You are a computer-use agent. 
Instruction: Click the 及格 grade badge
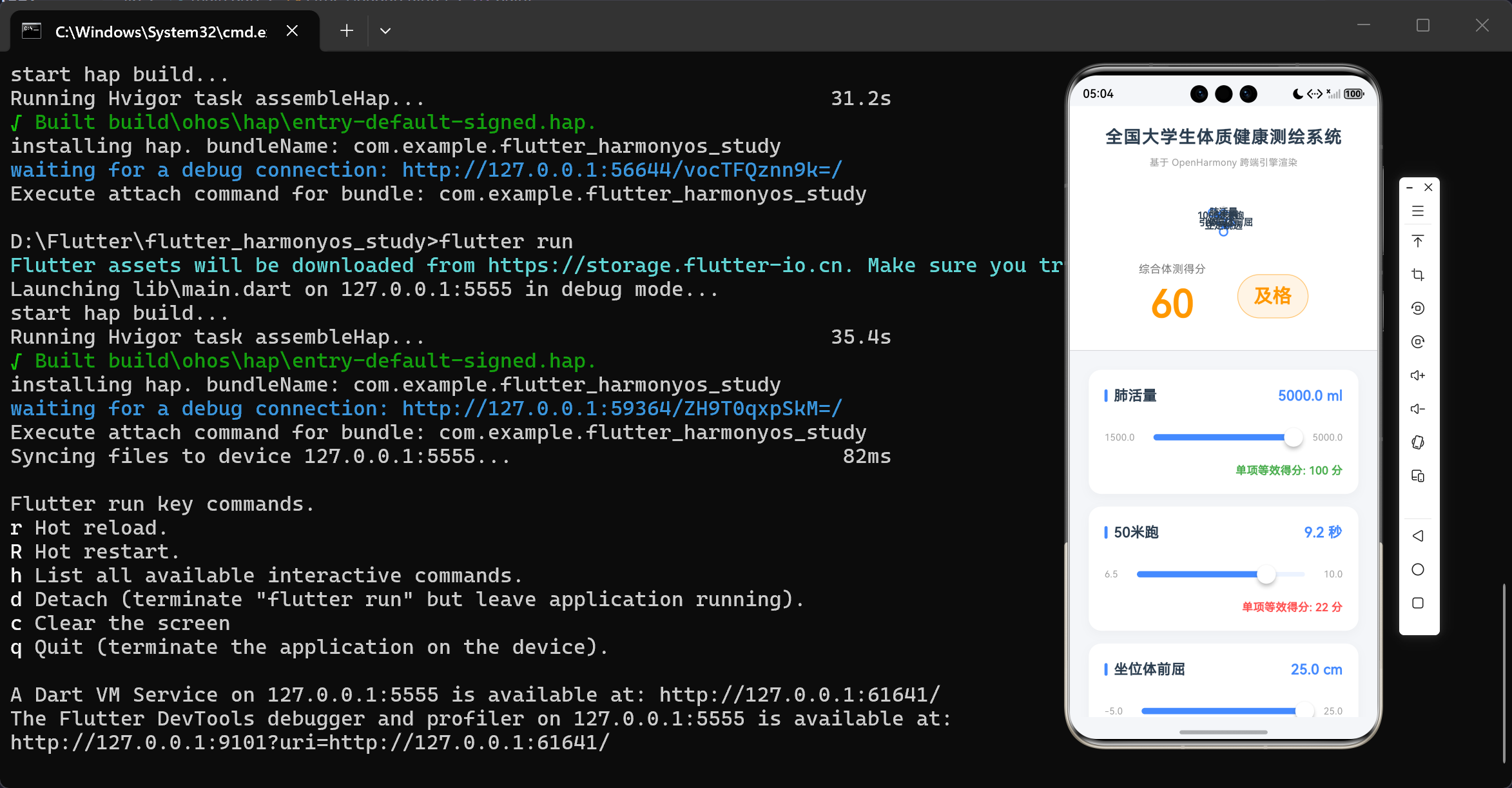(x=1272, y=296)
